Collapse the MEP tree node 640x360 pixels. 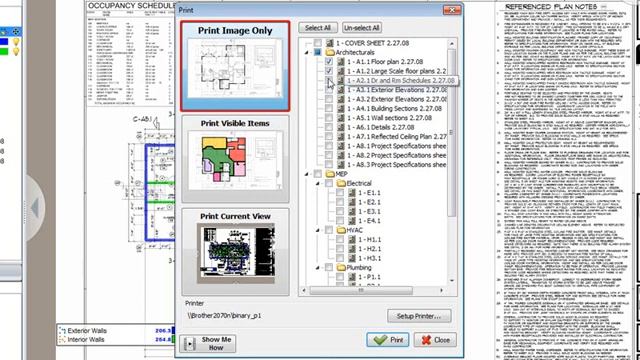tap(307, 174)
